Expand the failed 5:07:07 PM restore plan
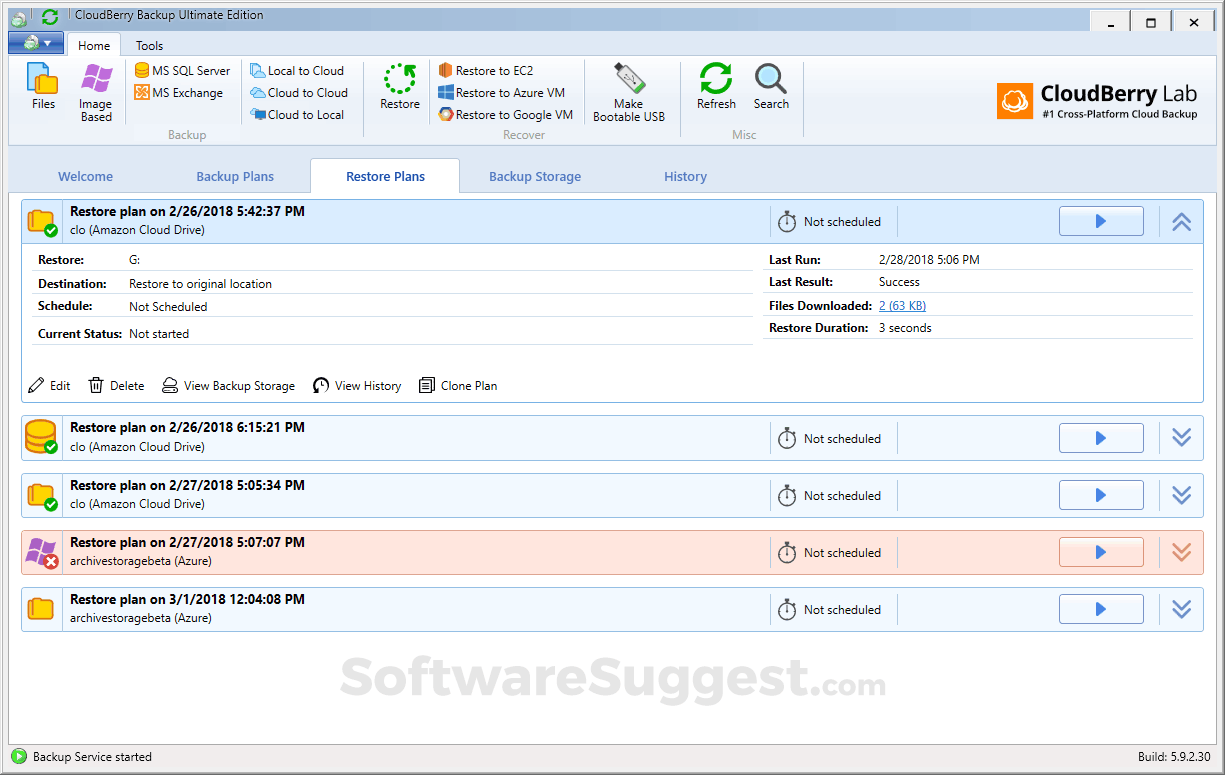The width and height of the screenshot is (1225, 775). point(1181,552)
